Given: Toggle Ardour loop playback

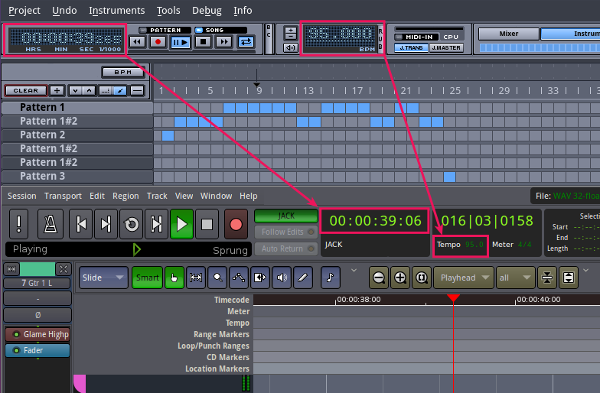Looking at the screenshot, I should 131,224.
